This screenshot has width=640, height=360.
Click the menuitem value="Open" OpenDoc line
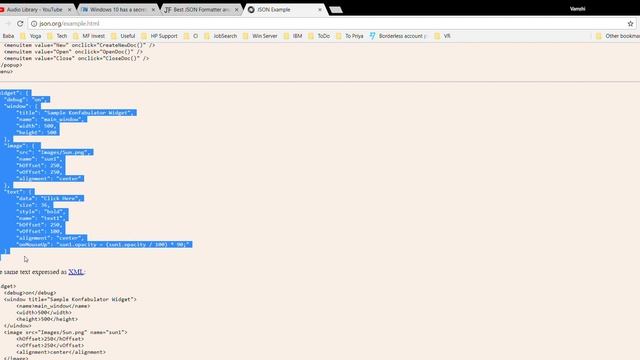pos(73,52)
